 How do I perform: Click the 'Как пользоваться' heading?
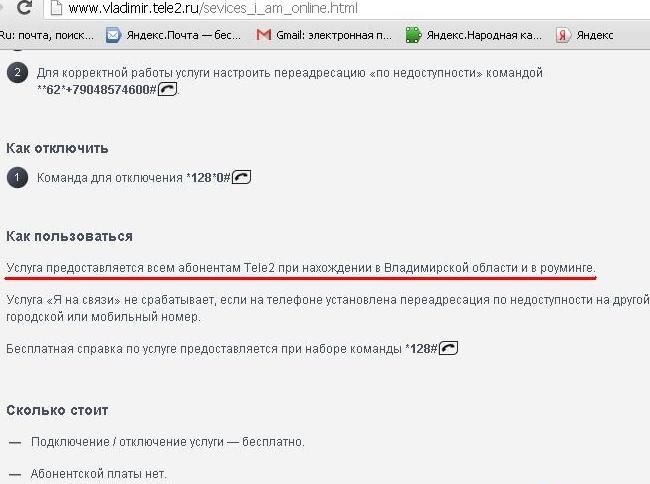click(69, 236)
